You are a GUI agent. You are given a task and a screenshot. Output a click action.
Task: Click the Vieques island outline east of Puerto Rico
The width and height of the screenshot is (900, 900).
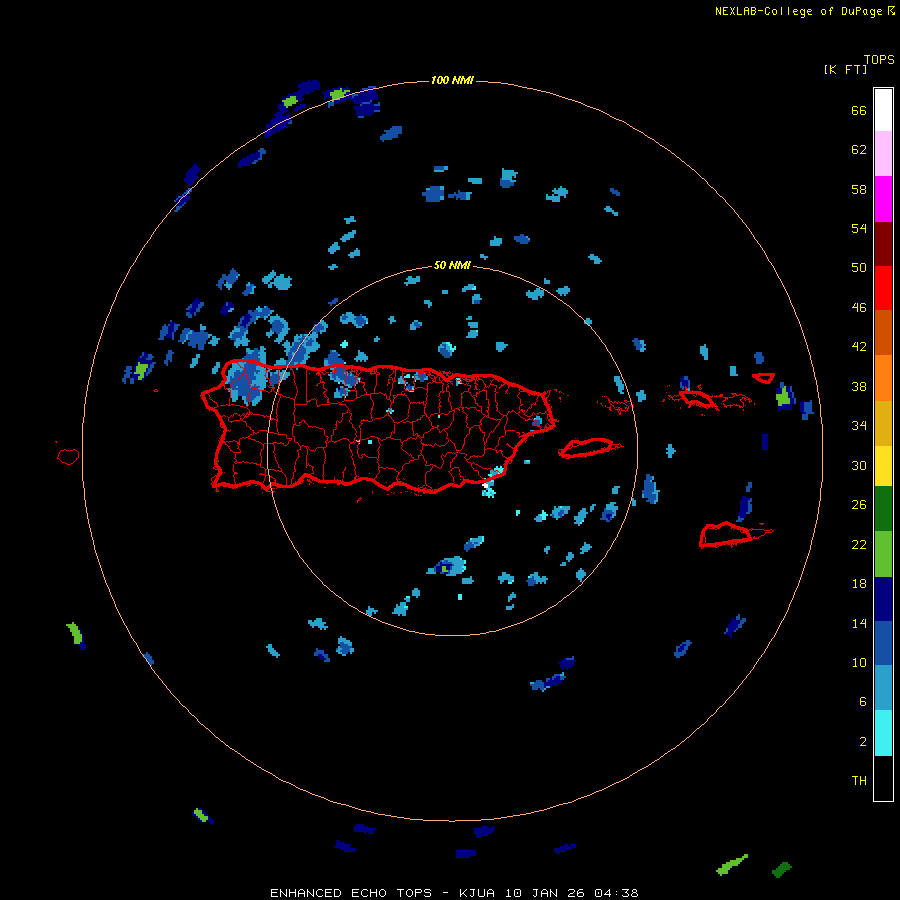(589, 447)
